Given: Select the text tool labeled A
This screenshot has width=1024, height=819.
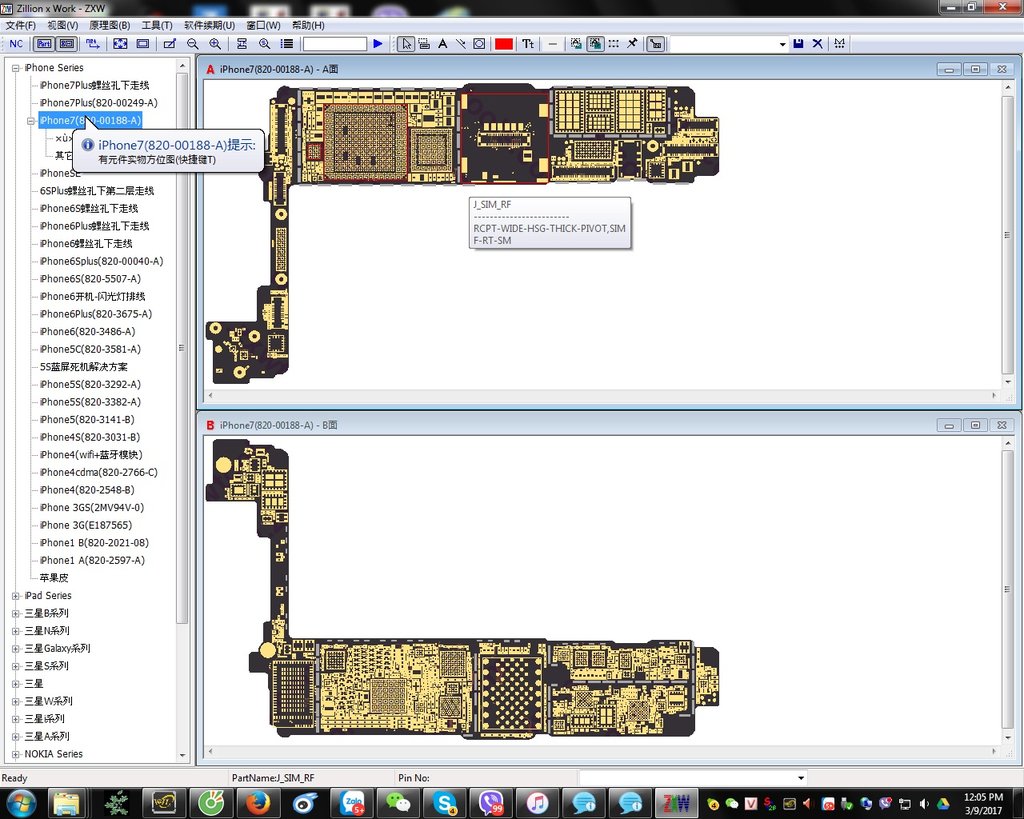Looking at the screenshot, I should coord(443,43).
